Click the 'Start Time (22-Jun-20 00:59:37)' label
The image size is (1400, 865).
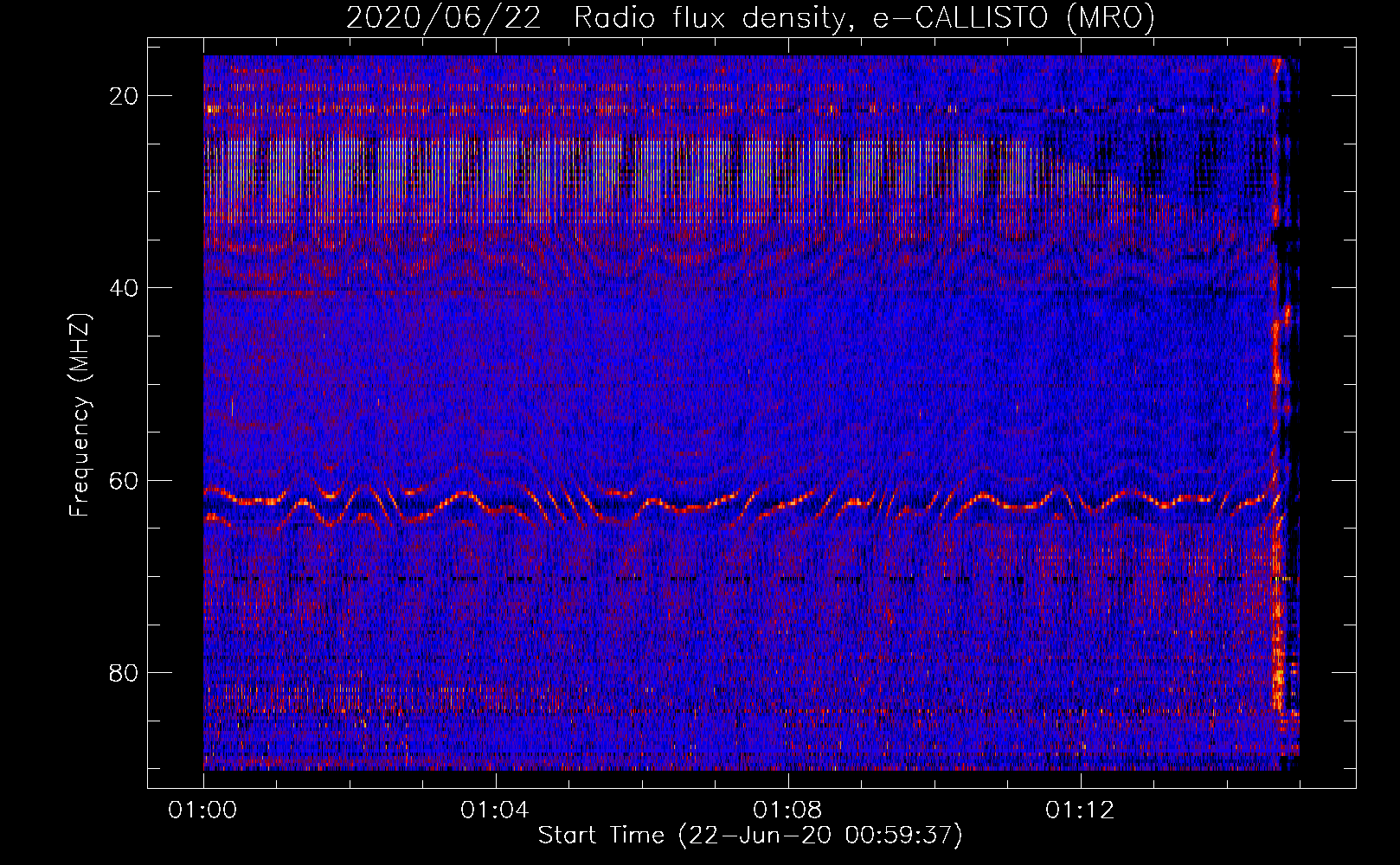click(x=750, y=836)
